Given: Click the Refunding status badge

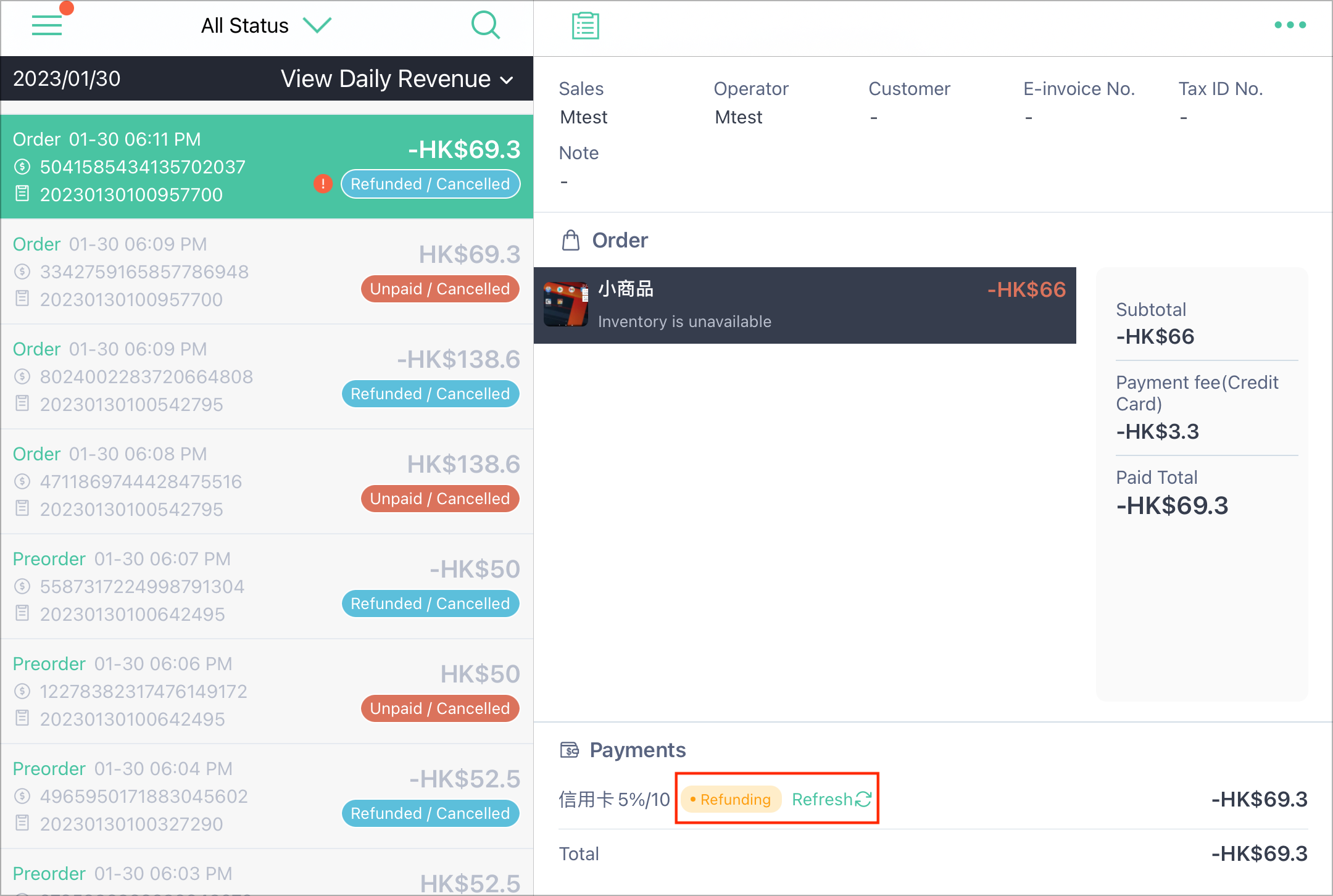Looking at the screenshot, I should tap(731, 799).
